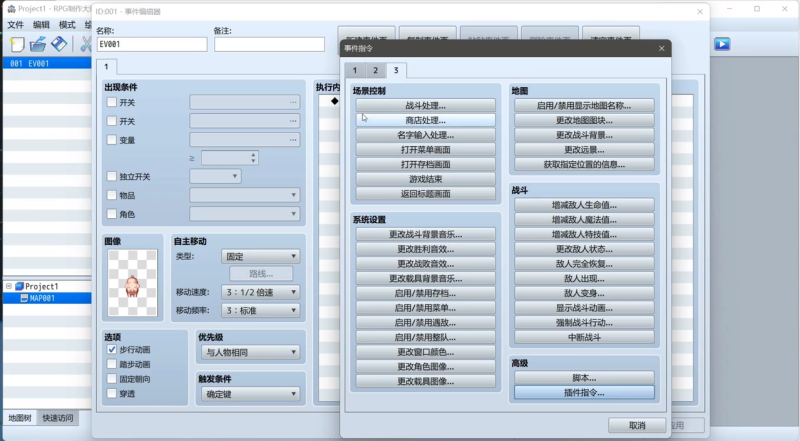Enable the 变量 condition checkbox
Screen dimensions: 800x441
[x=112, y=139]
